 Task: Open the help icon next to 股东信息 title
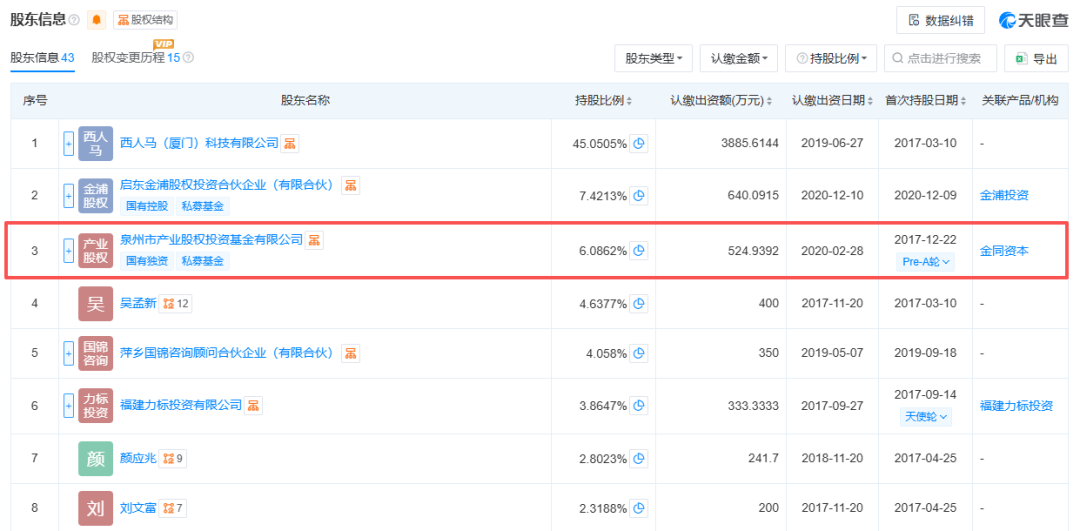(74, 21)
